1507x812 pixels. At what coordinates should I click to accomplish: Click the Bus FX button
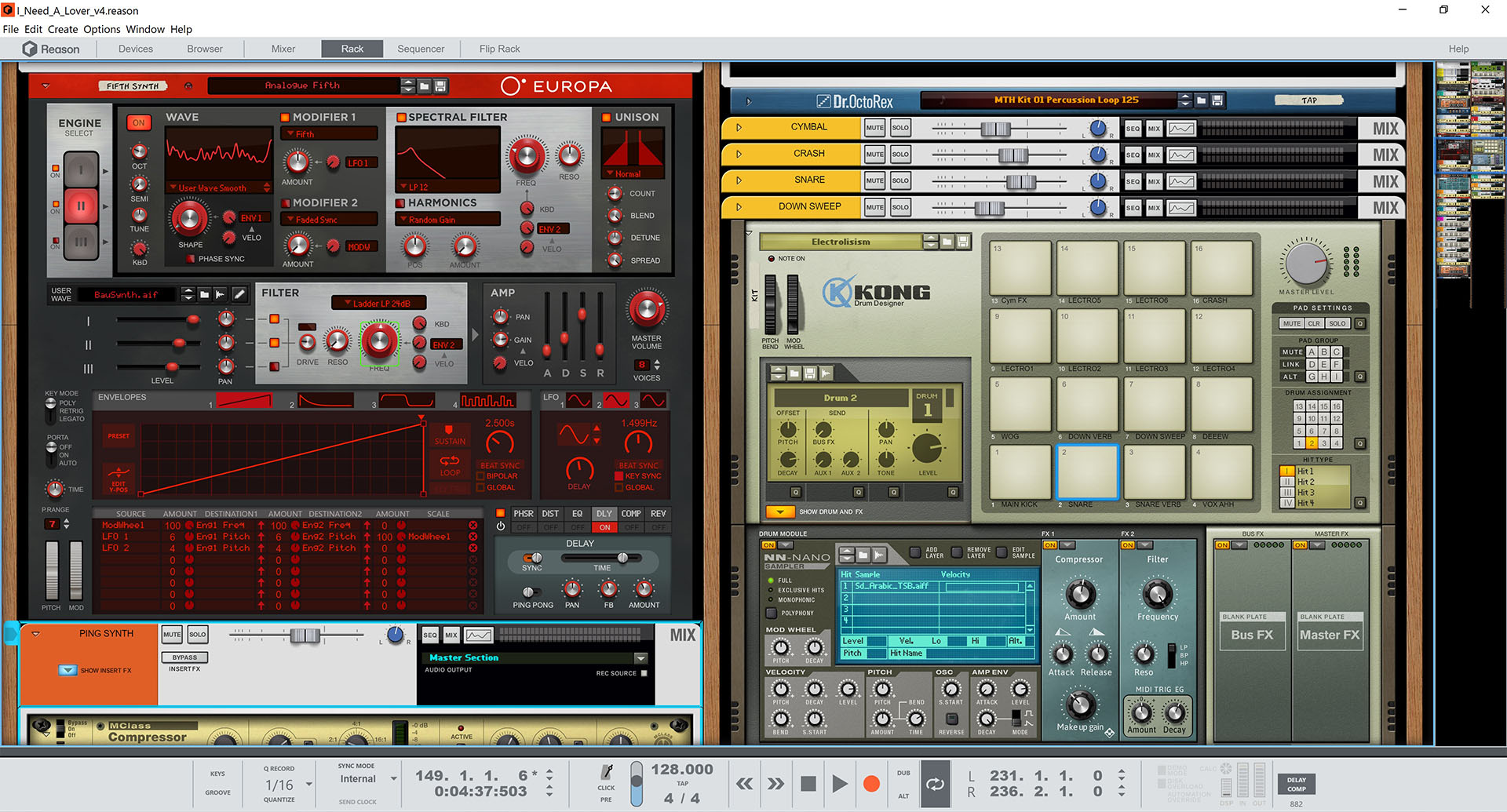1252,635
